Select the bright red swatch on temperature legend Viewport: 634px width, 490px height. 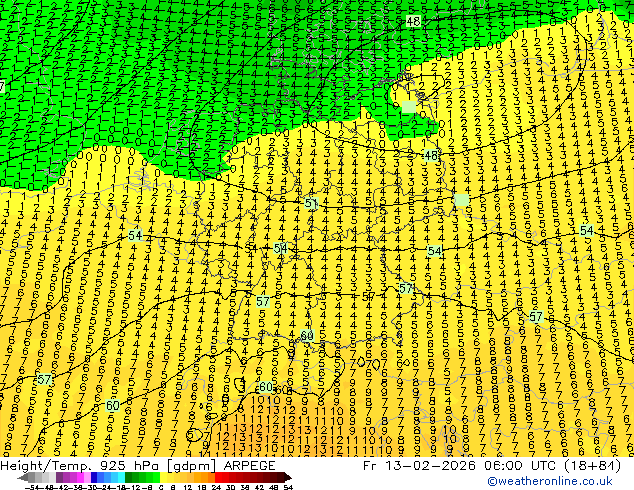tap(218, 477)
